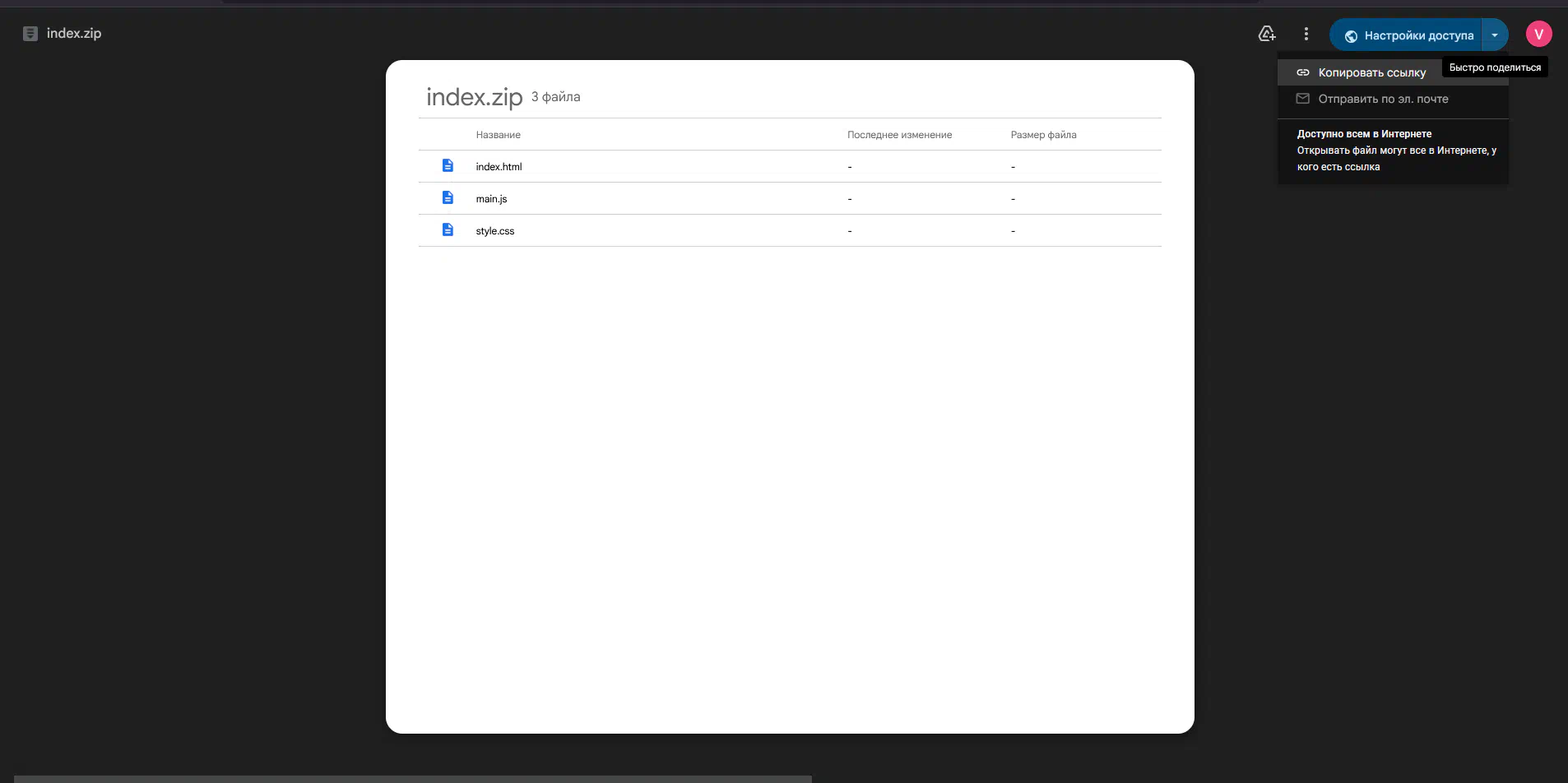Click the file icon next to main.js
Image resolution: width=1568 pixels, height=783 pixels.
coord(448,198)
